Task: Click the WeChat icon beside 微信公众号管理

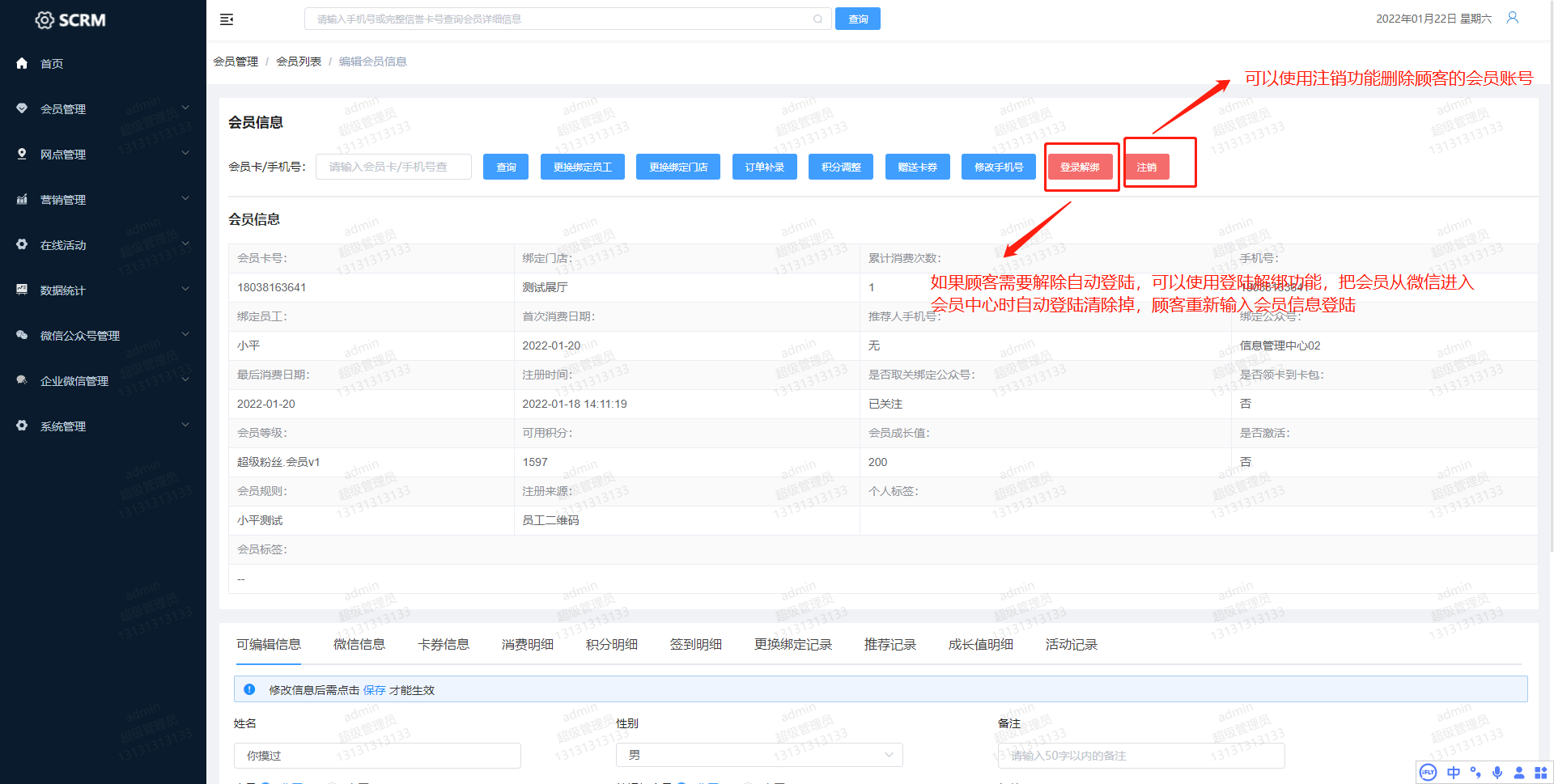Action: pyautogui.click(x=22, y=335)
